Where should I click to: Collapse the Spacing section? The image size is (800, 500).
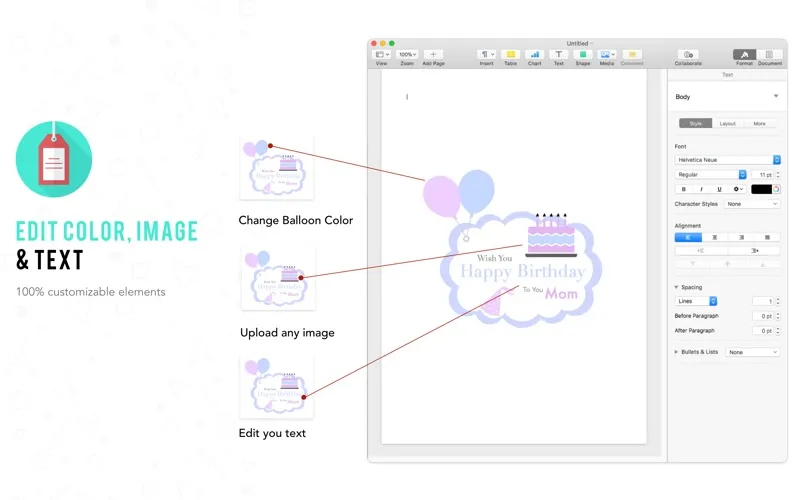(x=677, y=287)
